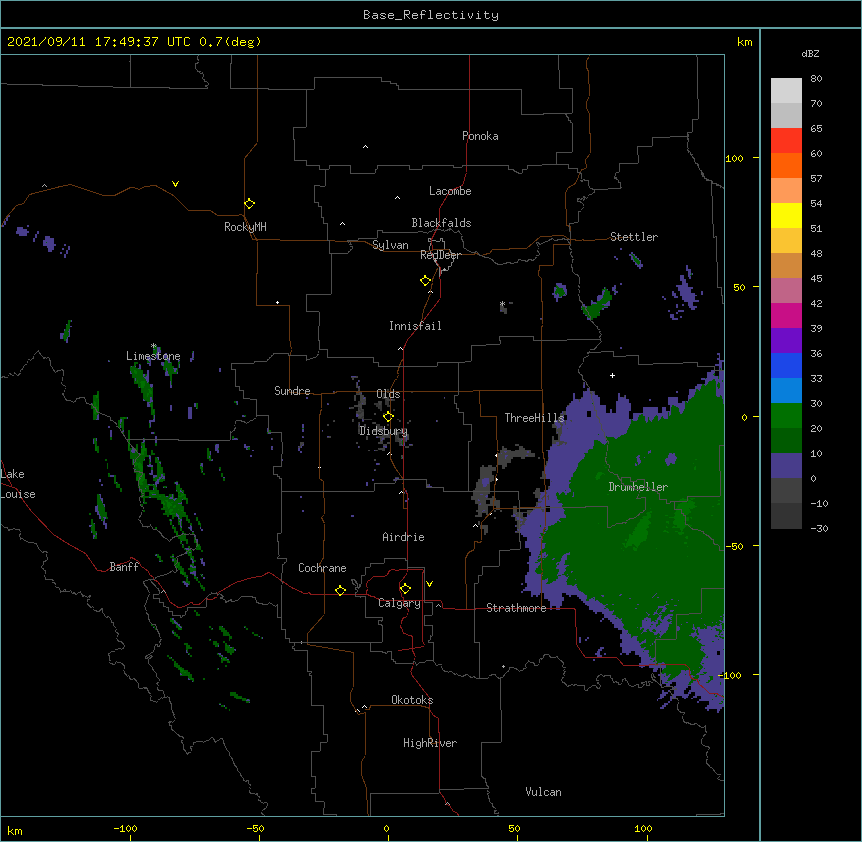Click the 65 value in dBZ legend
Viewport: 862px width, 842px height.
(x=816, y=129)
